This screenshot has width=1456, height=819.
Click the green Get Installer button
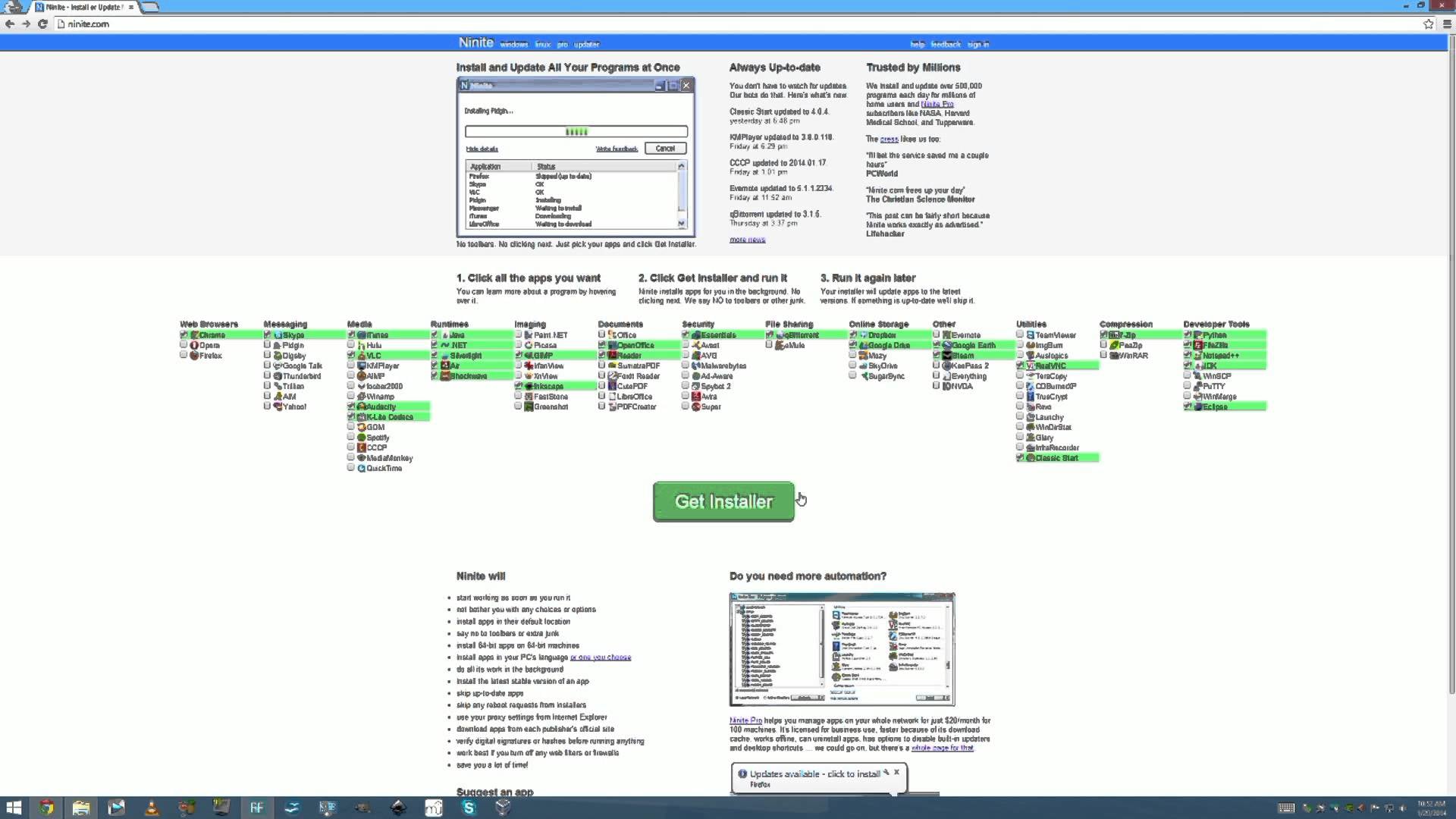pos(723,502)
